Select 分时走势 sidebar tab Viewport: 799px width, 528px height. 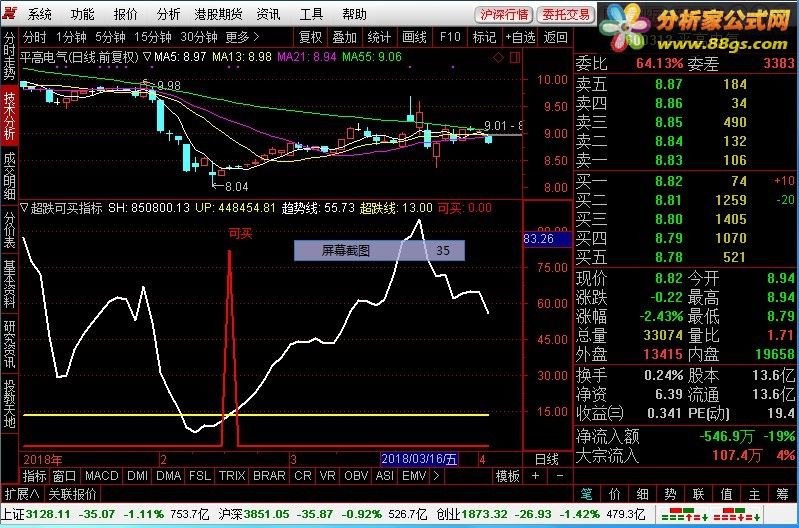click(x=10, y=56)
